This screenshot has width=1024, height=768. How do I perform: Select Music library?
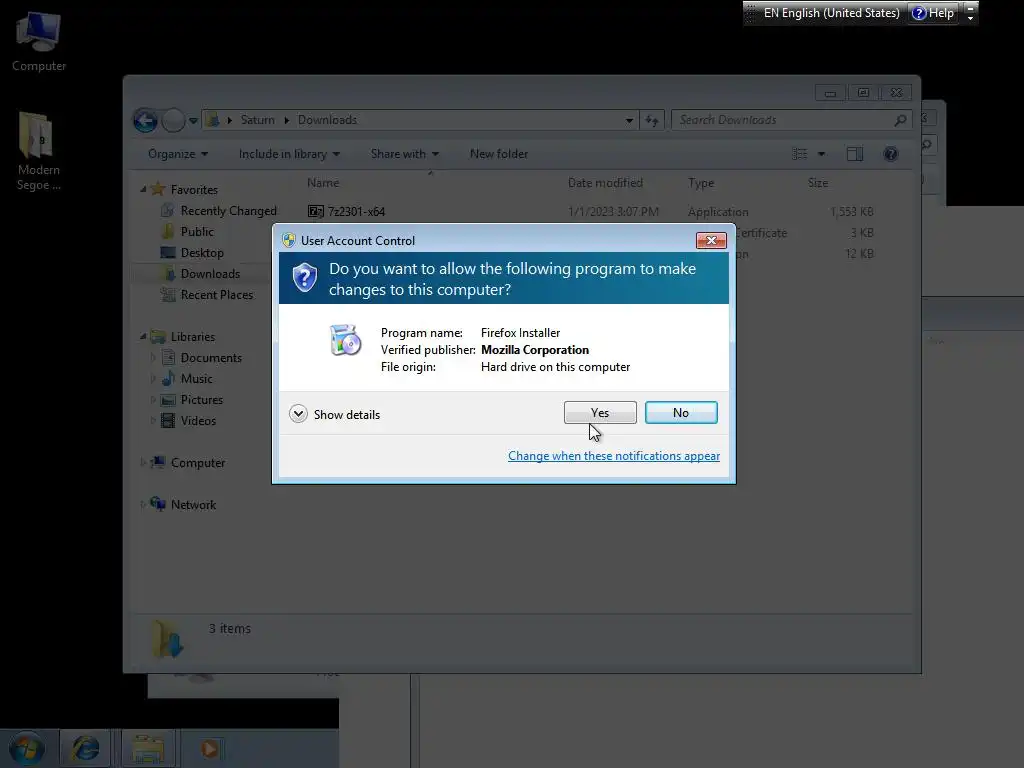[197, 379]
